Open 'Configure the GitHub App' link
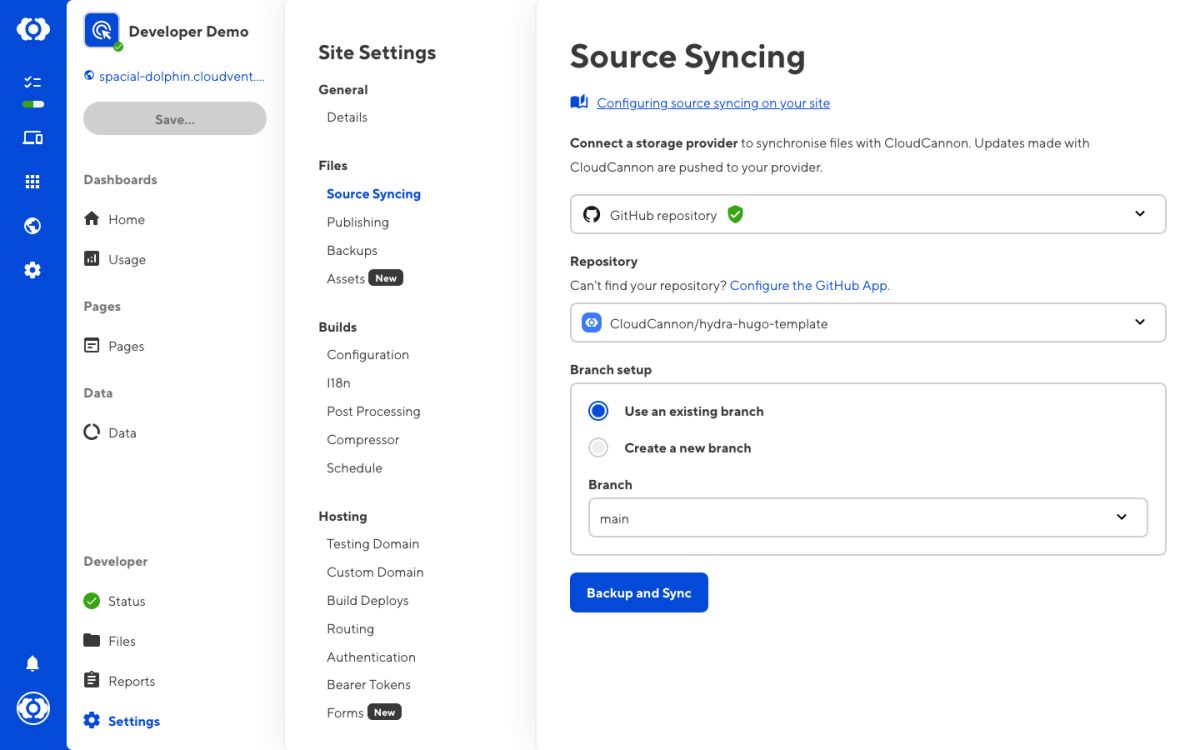The height and width of the screenshot is (750, 1200). point(808,285)
